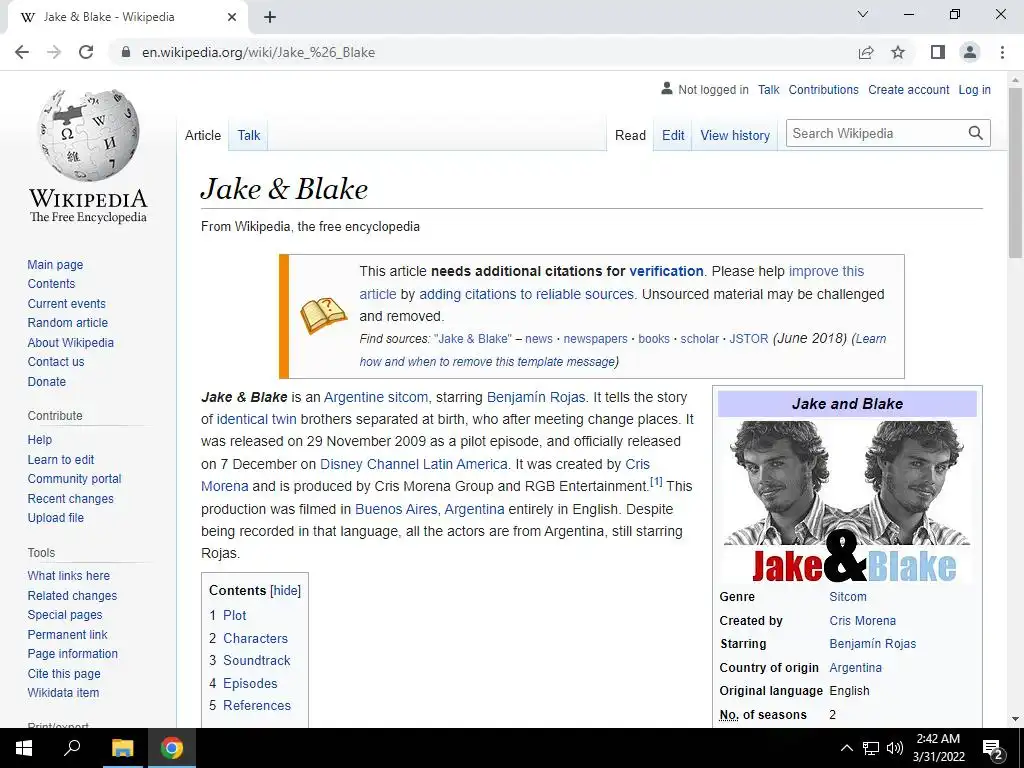Open the Contributions link
The image size is (1024, 768).
[x=823, y=89]
